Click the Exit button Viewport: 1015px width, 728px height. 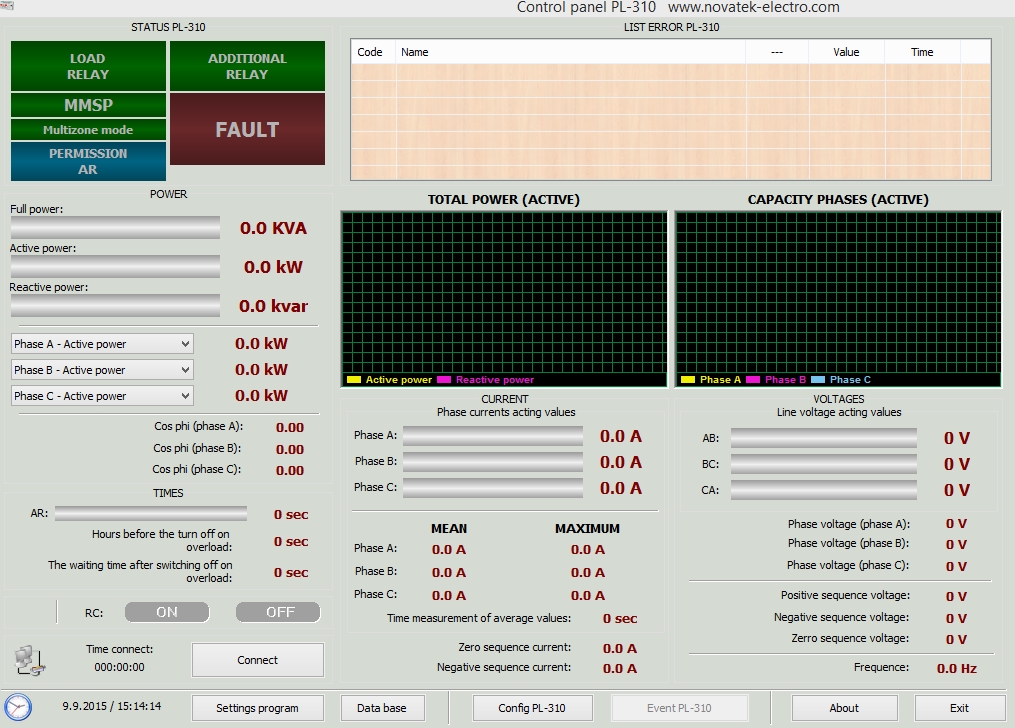(959, 708)
